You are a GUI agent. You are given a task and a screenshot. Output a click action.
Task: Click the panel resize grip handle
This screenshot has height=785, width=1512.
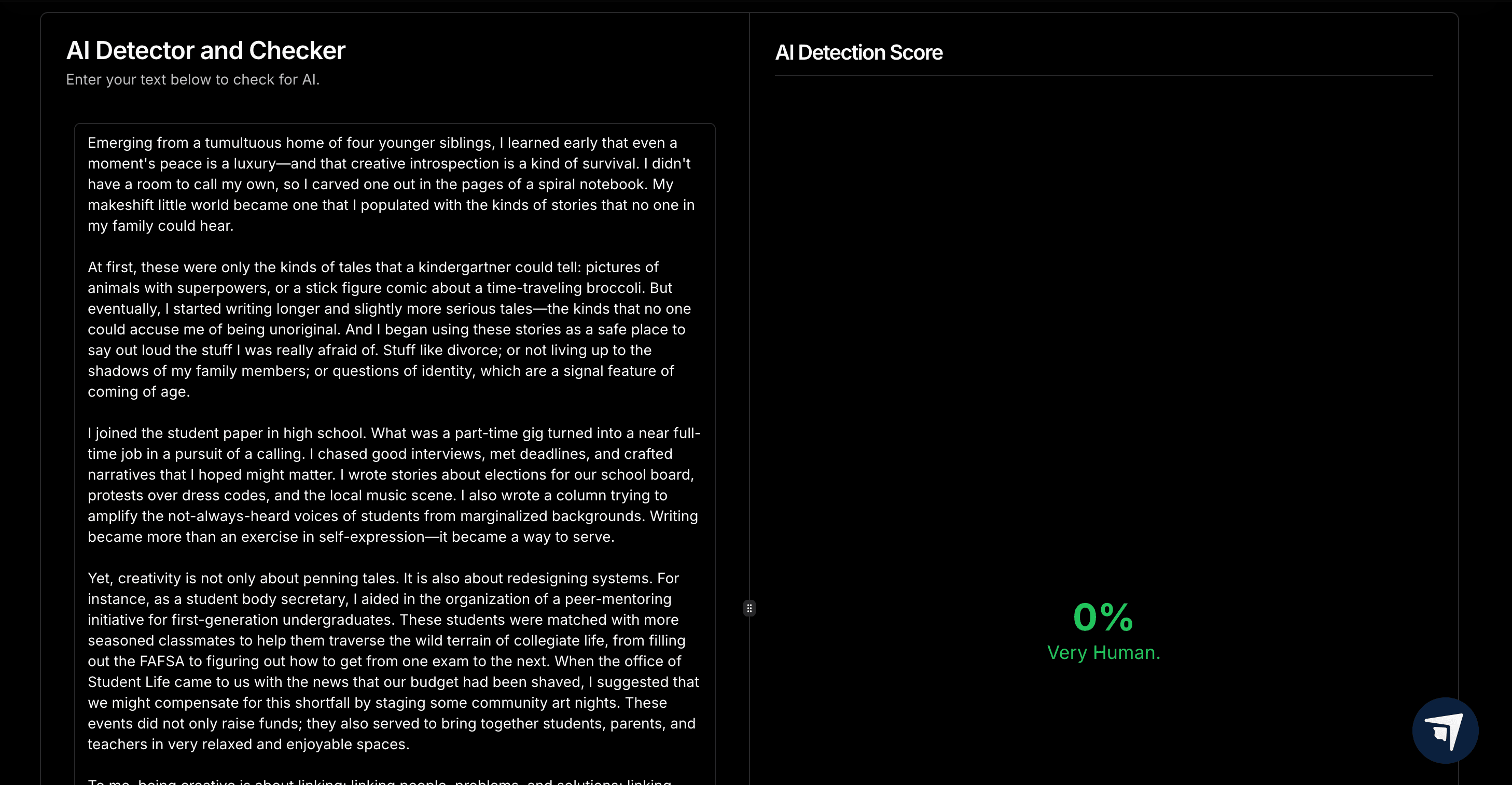click(749, 608)
